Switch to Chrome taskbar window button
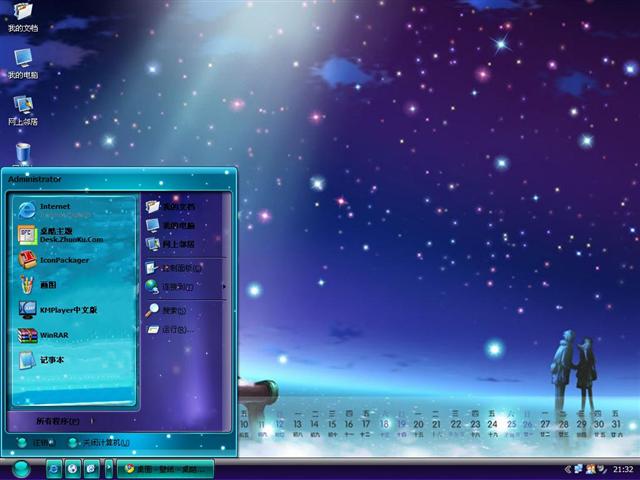 pos(165,469)
